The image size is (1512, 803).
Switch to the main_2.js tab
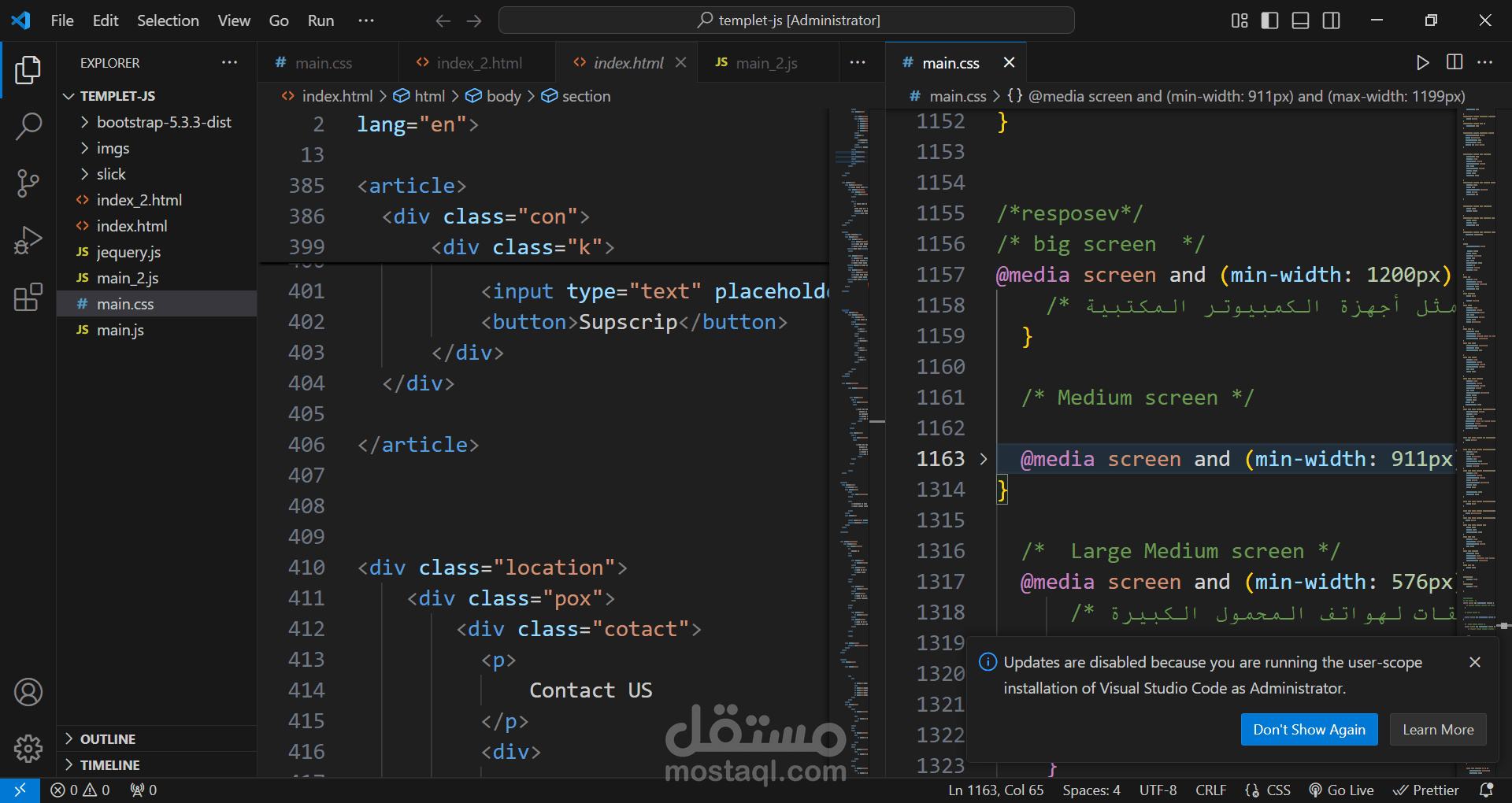pos(768,62)
